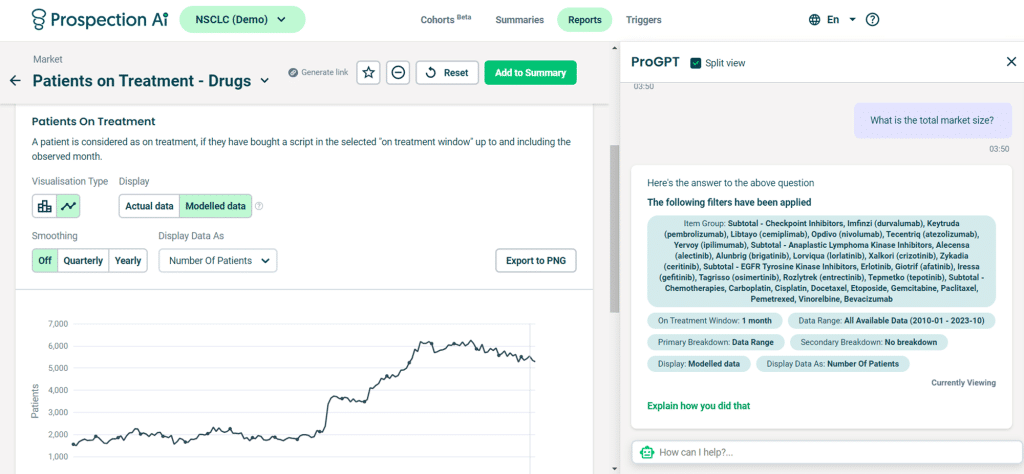Click the Display: Modelled data chip
Viewport: 1024px width, 474px height.
[x=699, y=364]
